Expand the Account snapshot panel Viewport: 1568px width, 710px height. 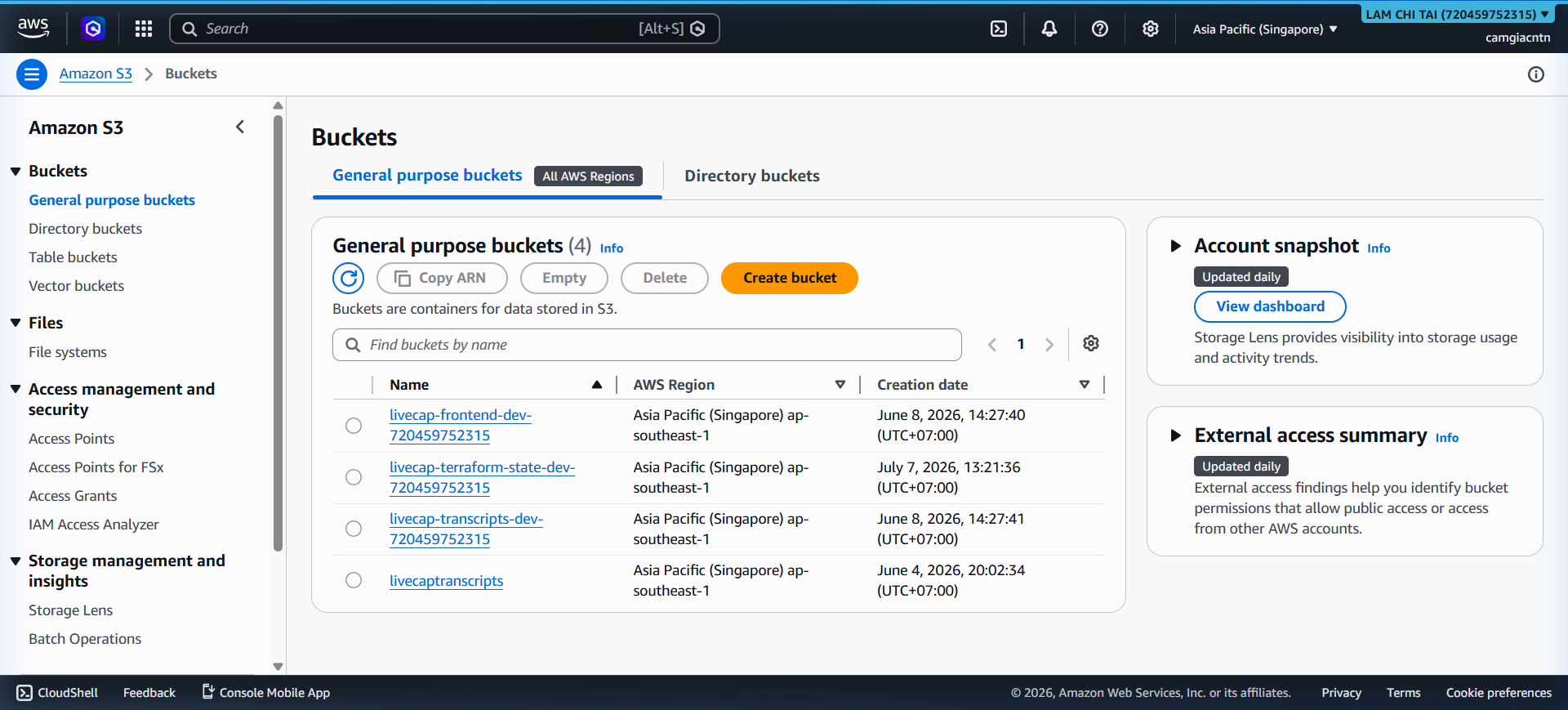(1176, 246)
